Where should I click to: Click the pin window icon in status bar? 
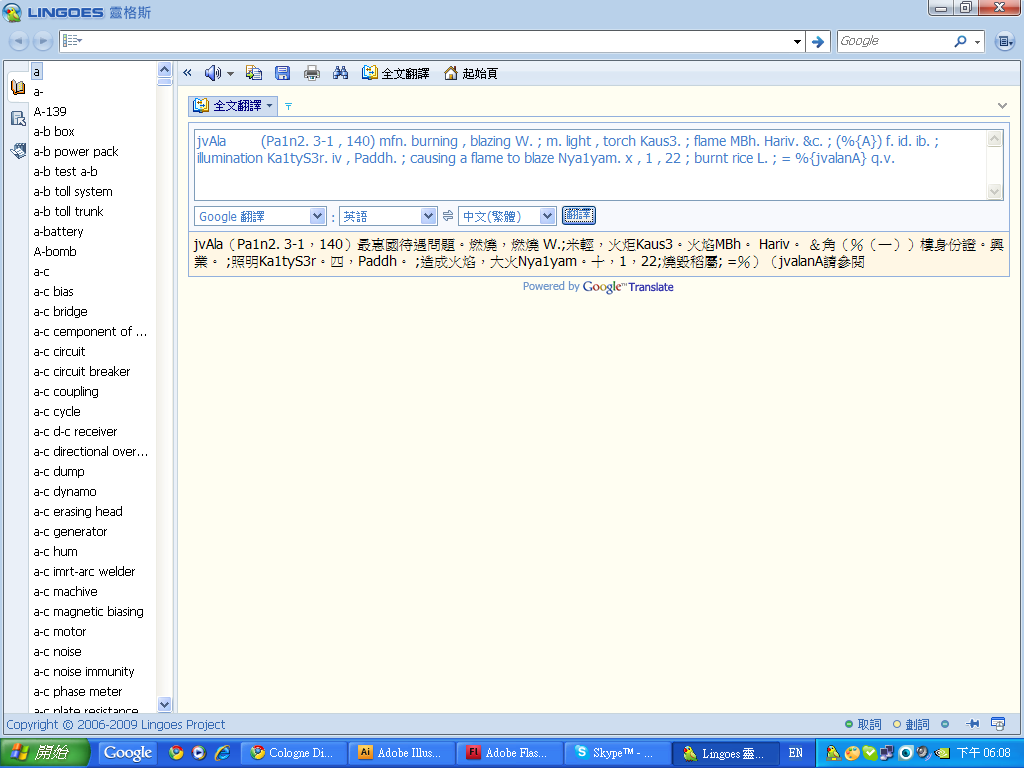(x=972, y=724)
